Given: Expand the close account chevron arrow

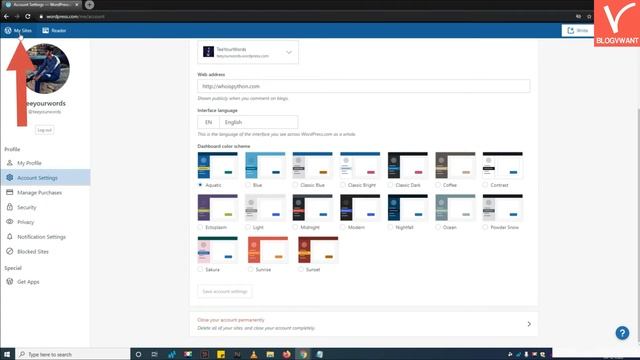Looking at the screenshot, I should point(529,324).
